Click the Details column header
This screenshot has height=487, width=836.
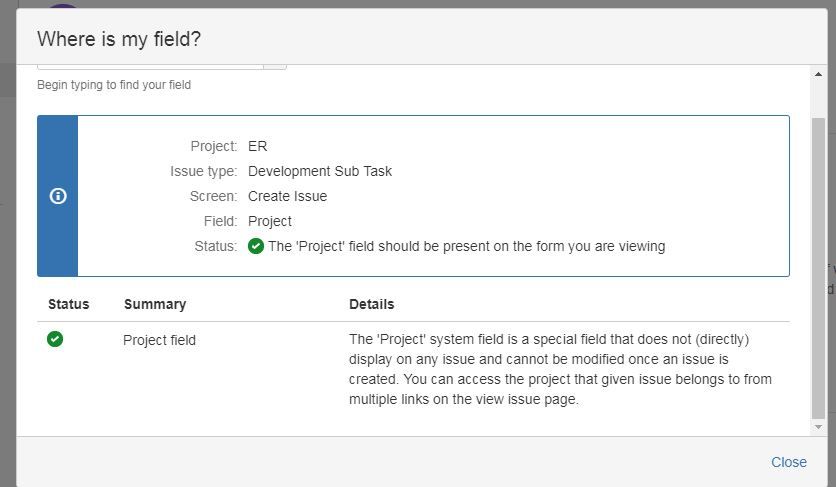coord(371,304)
